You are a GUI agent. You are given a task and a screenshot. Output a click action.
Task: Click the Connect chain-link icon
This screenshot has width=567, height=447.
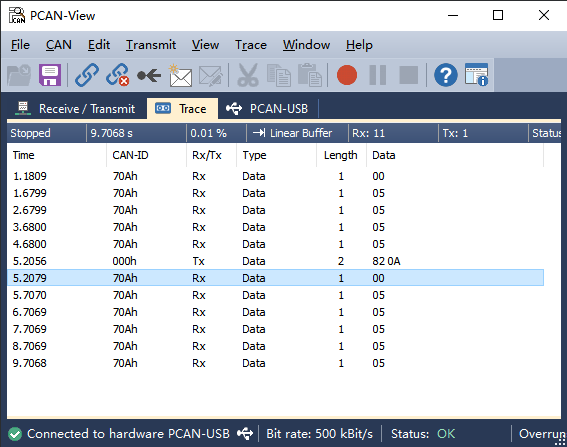tap(87, 75)
